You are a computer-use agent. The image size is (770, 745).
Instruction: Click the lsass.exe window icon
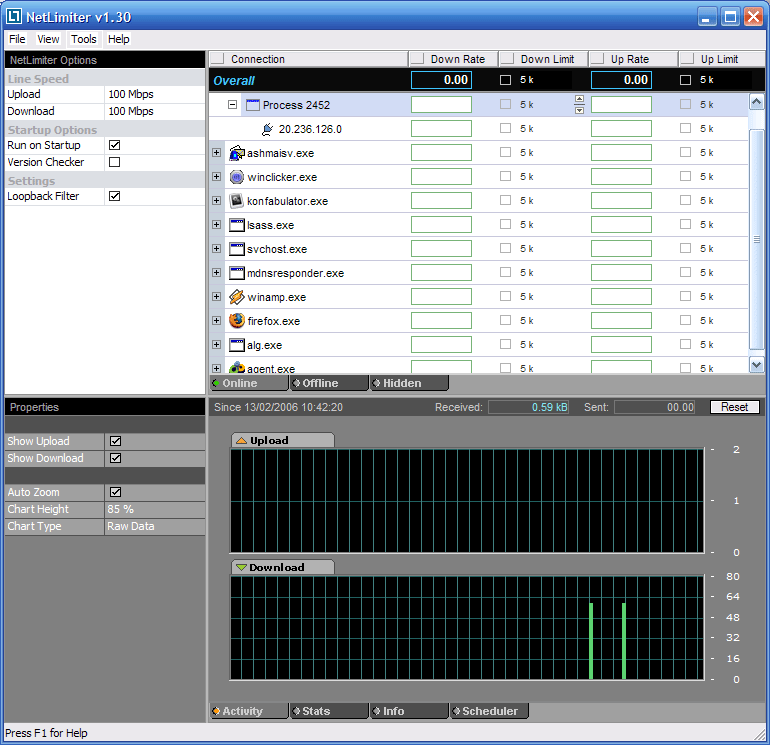237,225
